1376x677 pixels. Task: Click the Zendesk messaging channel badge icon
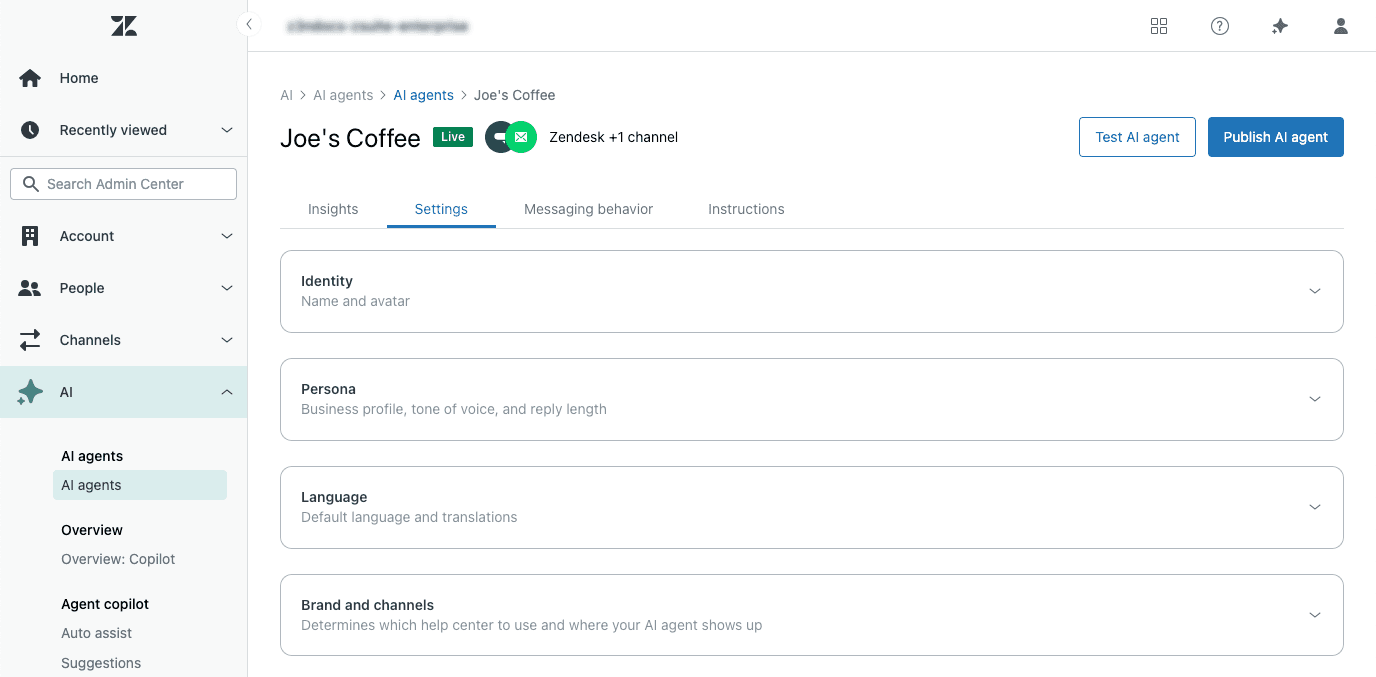(x=498, y=136)
